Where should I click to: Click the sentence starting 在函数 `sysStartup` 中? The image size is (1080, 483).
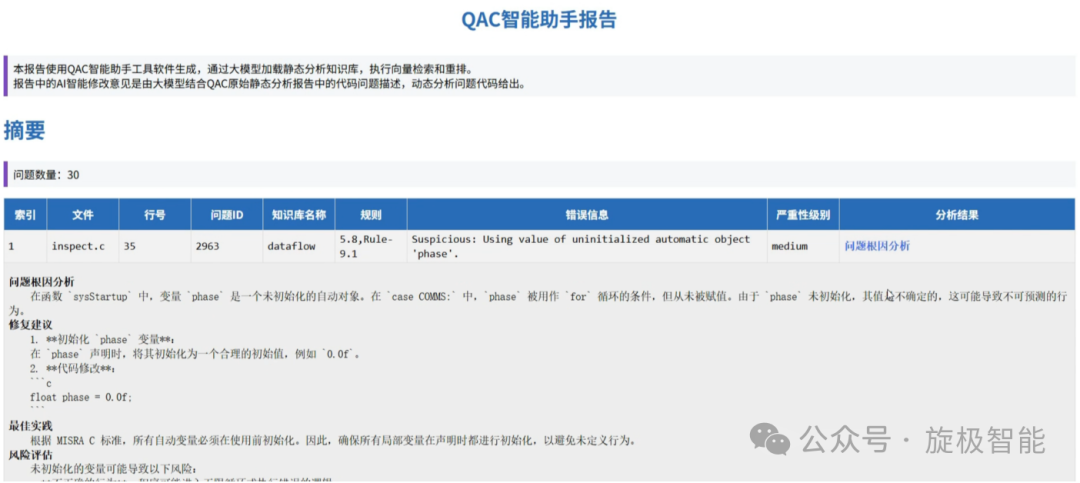pos(539,303)
